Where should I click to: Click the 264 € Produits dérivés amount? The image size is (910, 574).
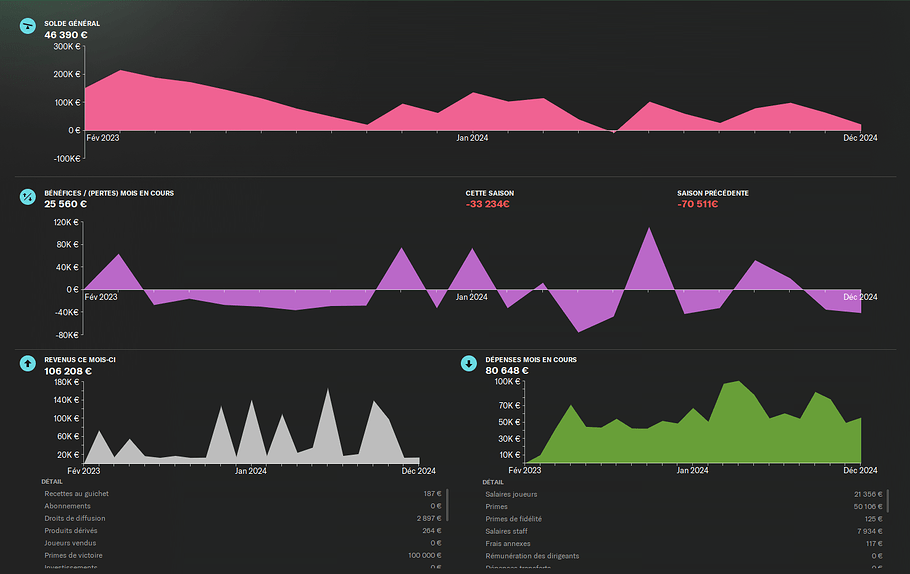[432, 530]
